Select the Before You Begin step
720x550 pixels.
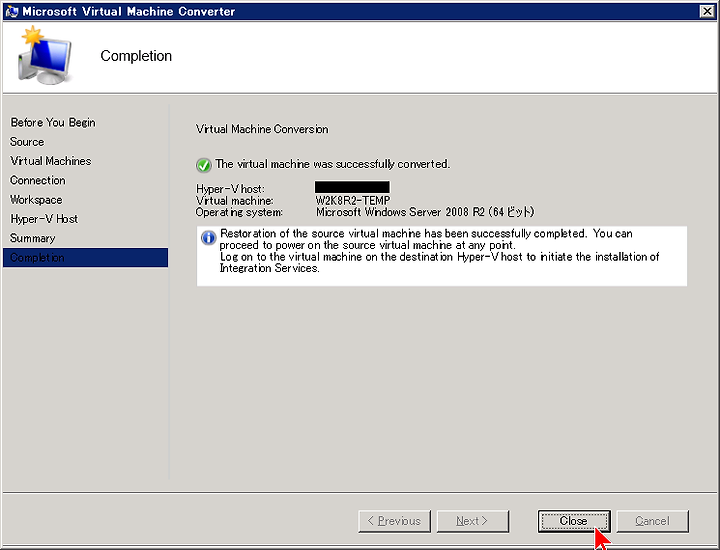click(53, 123)
